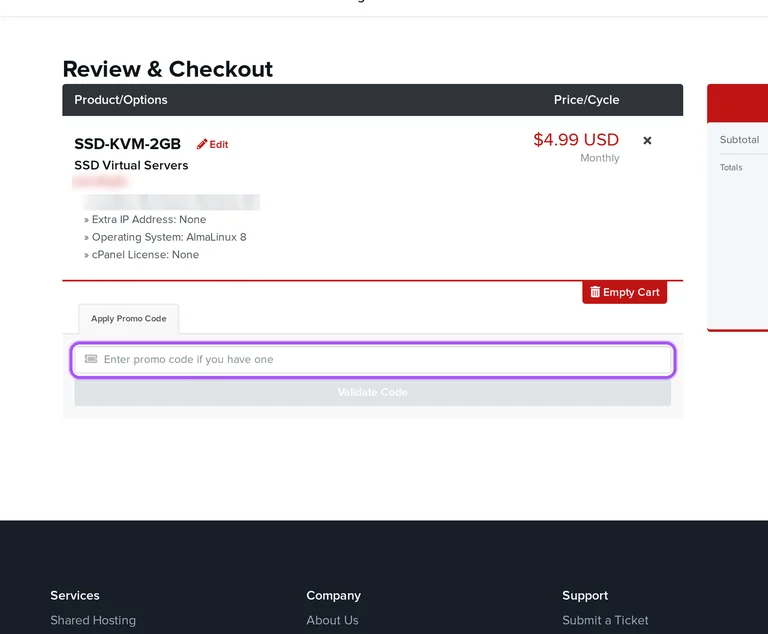Click the Support footer heading
768x634 pixels.
pos(585,596)
